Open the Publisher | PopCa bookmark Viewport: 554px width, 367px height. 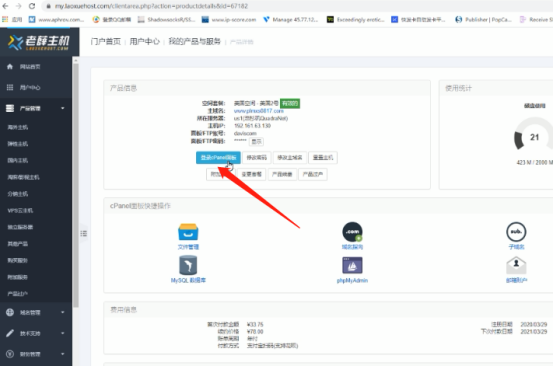tap(483, 19)
